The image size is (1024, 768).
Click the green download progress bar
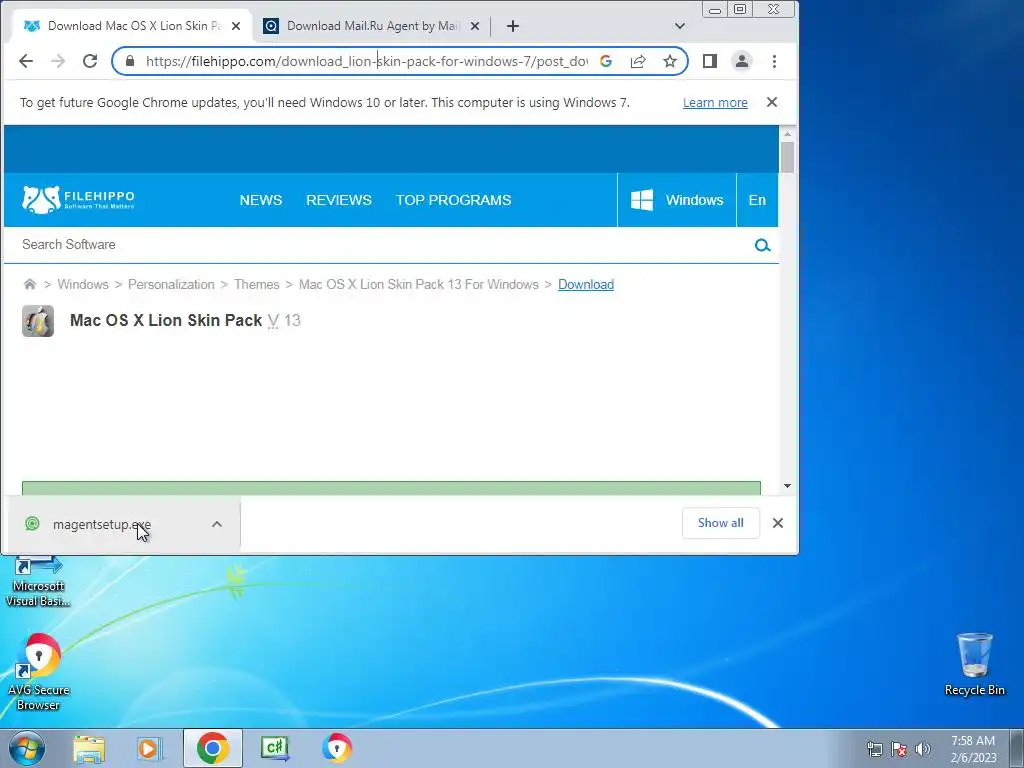[x=391, y=488]
